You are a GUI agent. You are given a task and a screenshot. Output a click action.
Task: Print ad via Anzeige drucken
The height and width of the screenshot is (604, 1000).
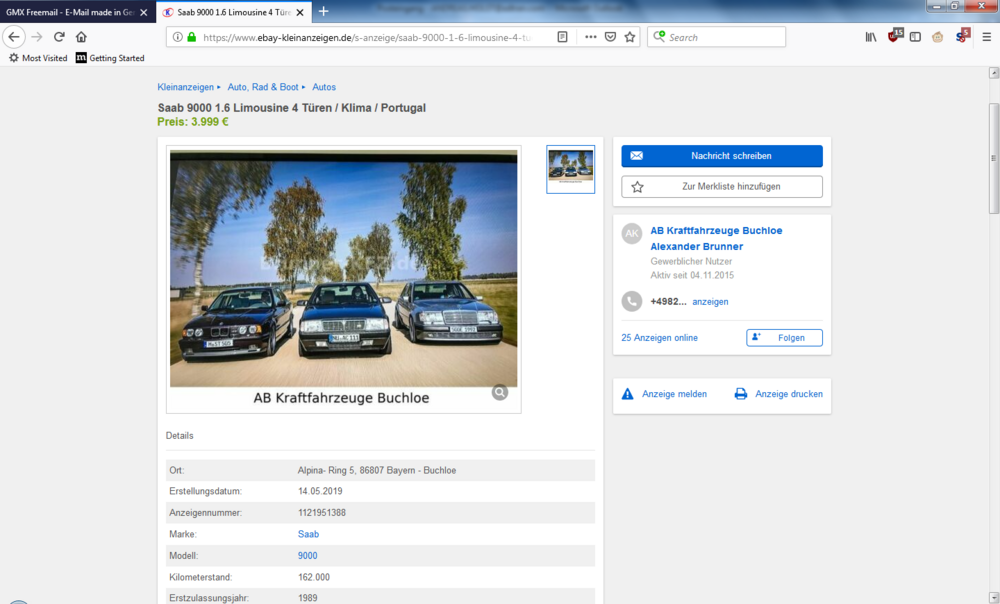(789, 394)
